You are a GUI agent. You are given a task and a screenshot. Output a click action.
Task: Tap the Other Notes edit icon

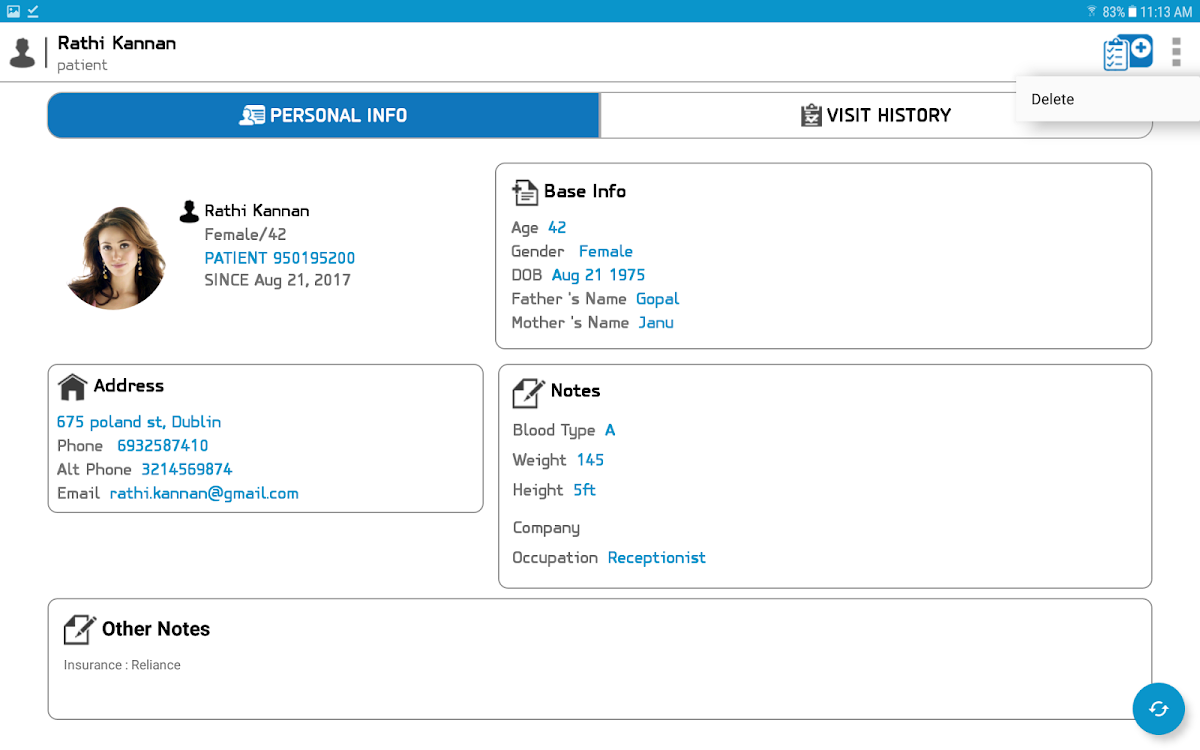(79, 629)
